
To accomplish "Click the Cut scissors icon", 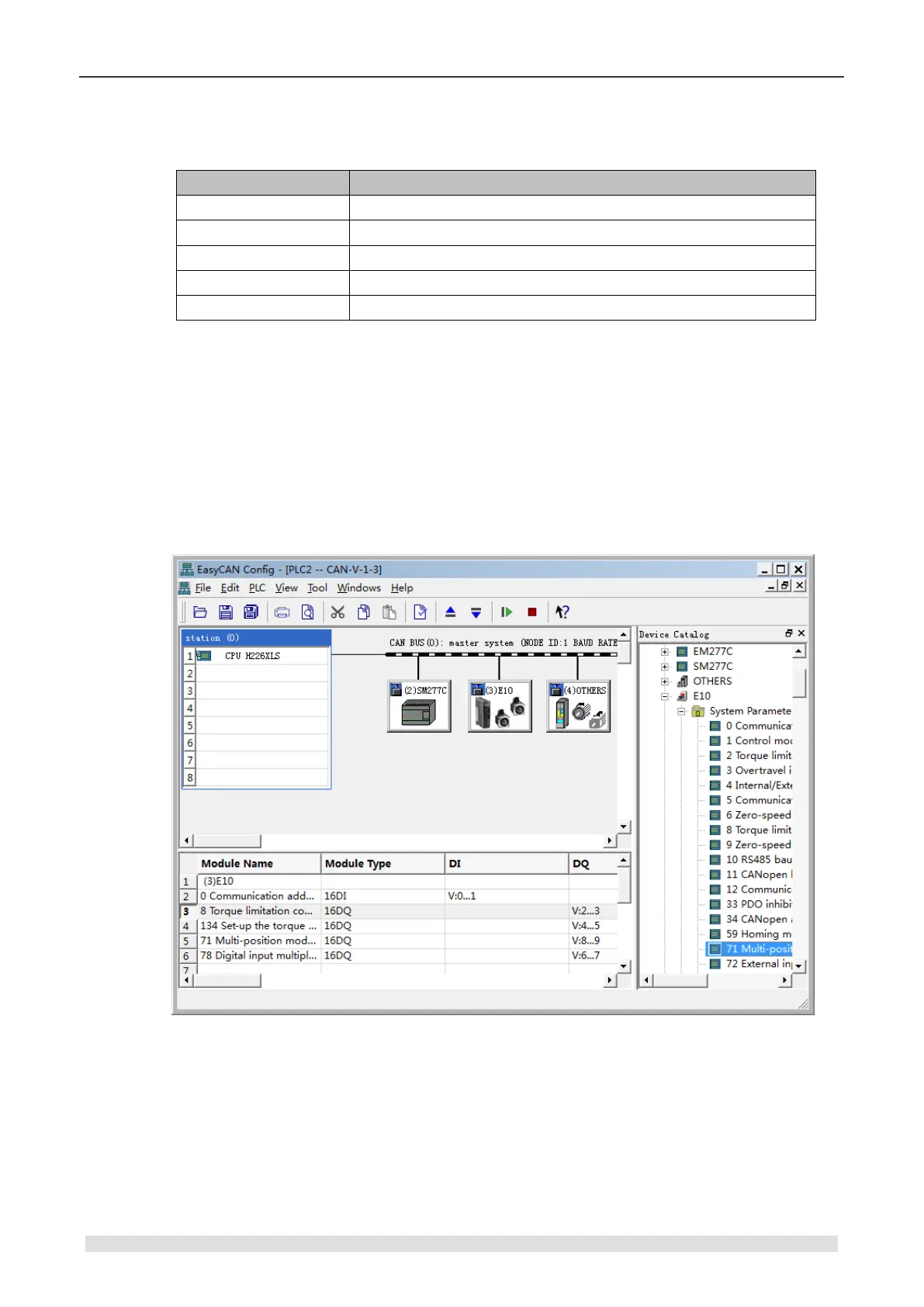I will pos(337,612).
